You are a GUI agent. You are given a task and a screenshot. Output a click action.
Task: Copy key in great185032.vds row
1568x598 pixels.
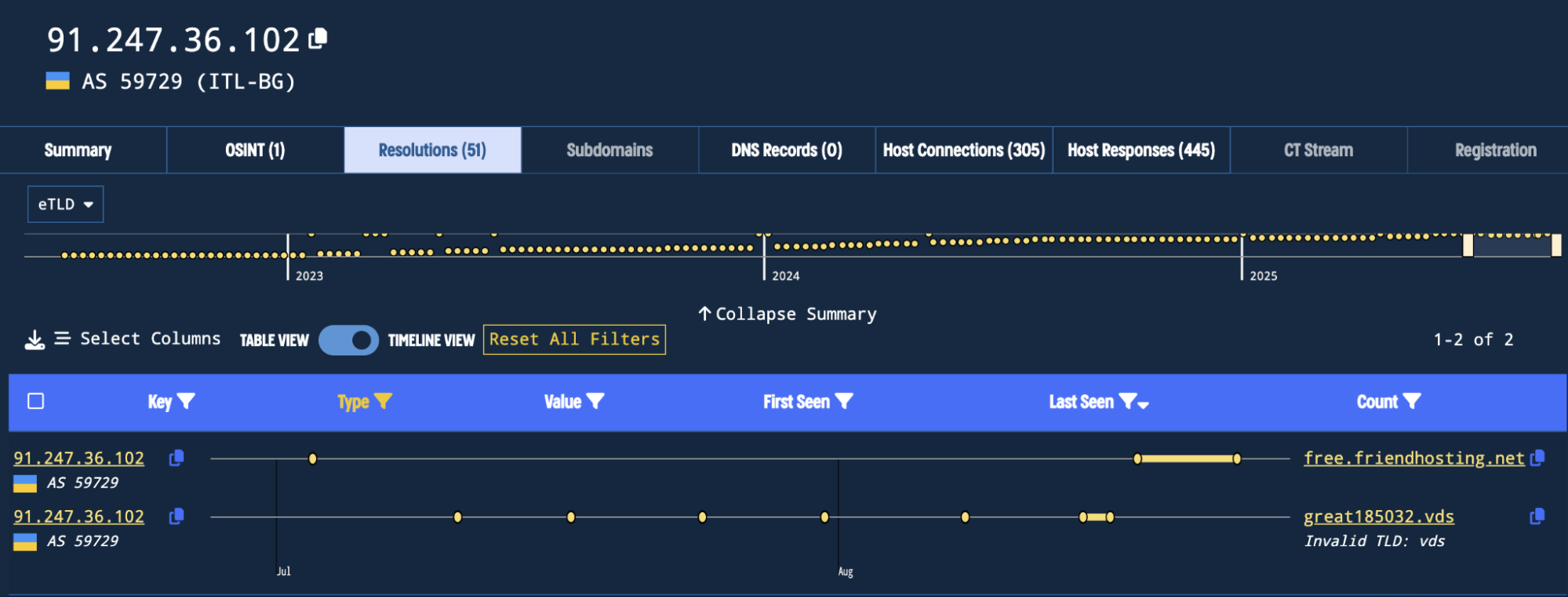click(x=176, y=516)
